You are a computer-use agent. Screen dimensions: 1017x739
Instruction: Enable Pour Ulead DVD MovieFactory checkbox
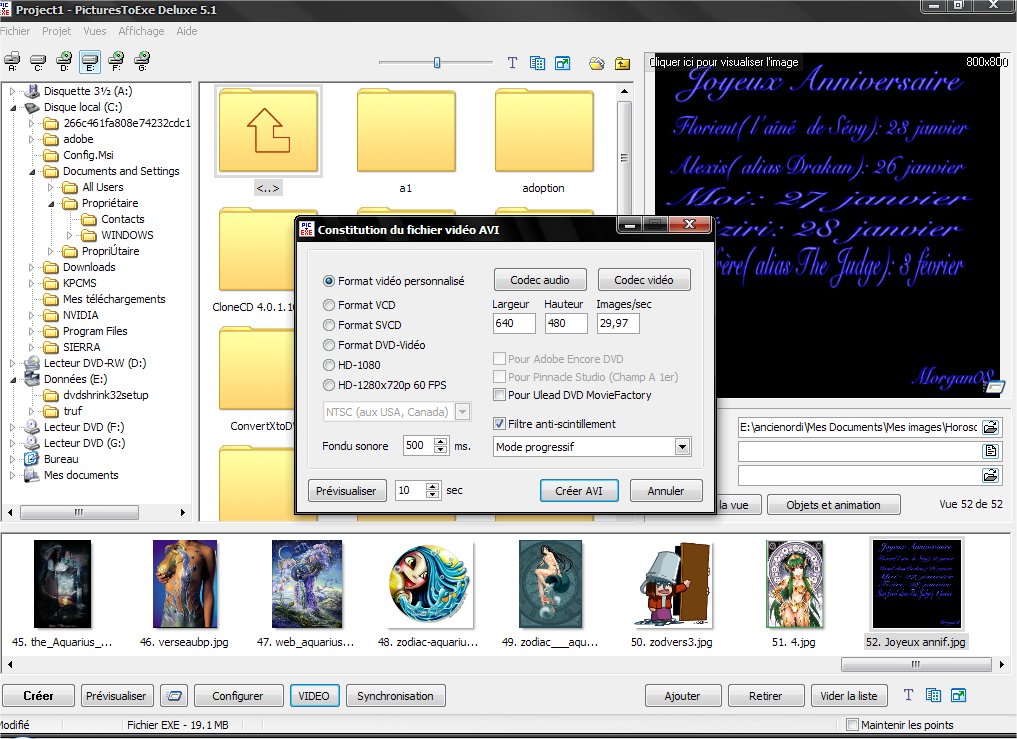pos(500,395)
